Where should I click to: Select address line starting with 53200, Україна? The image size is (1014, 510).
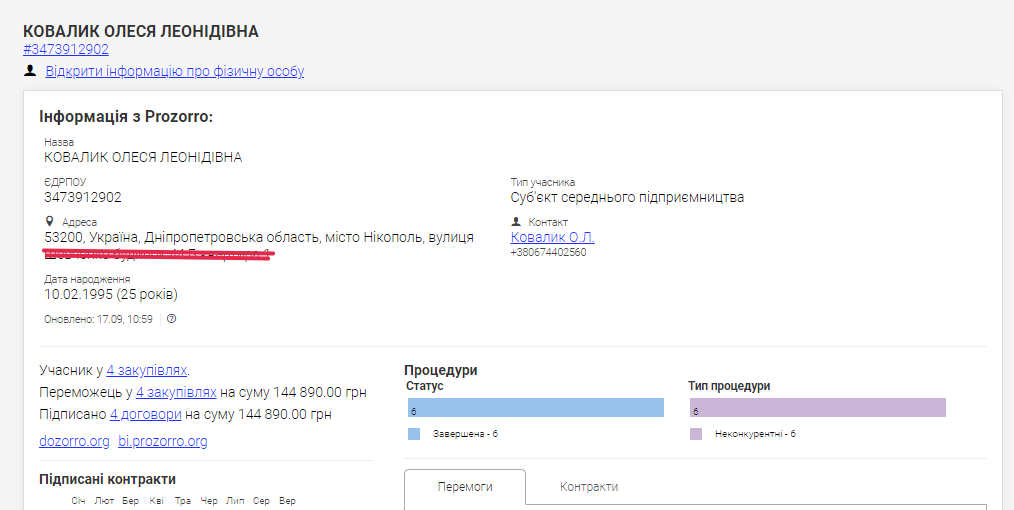[x=259, y=237]
